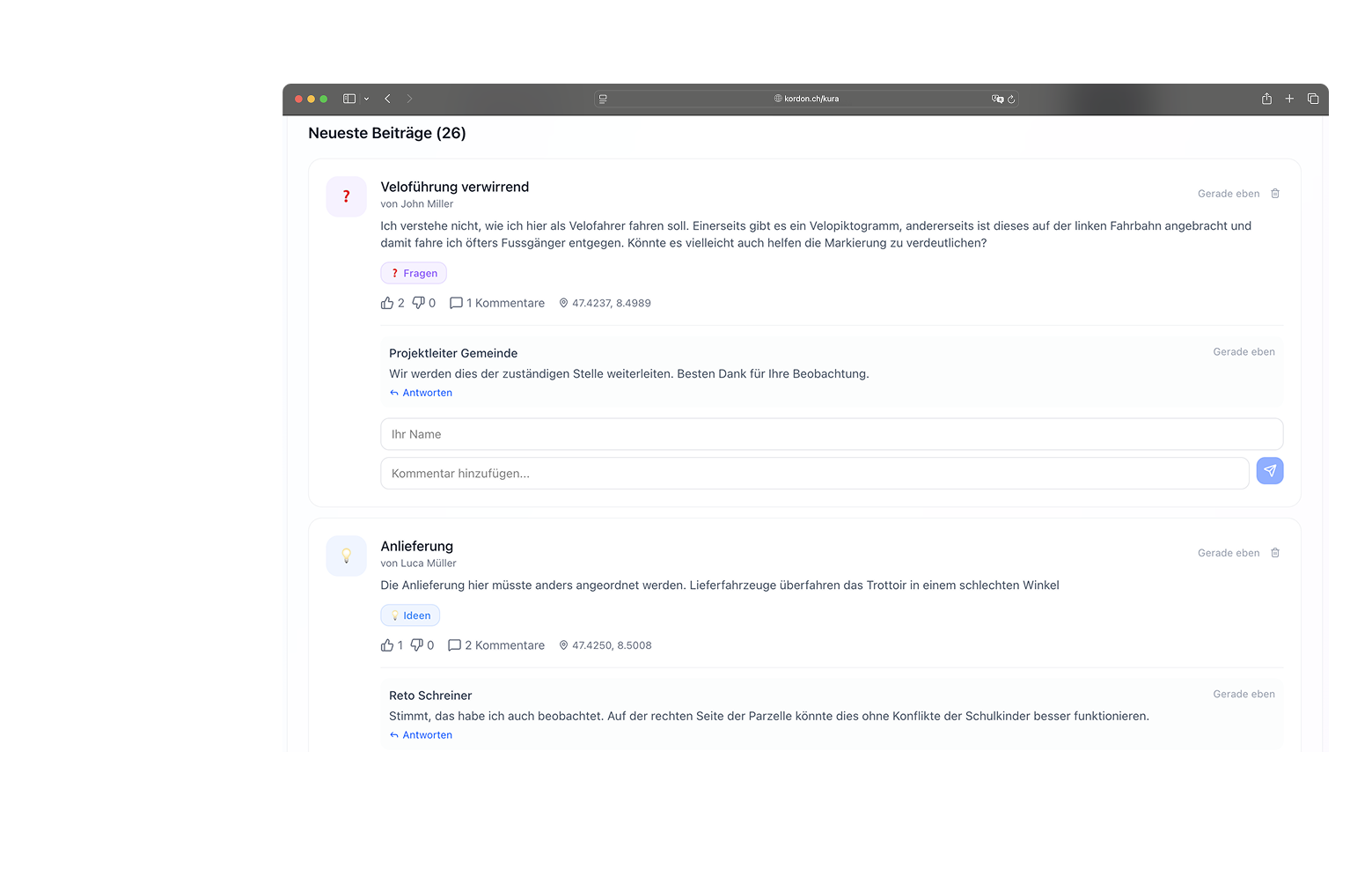The image size is (1372, 869).
Task: Select the Fragen category tag
Action: pos(413,273)
